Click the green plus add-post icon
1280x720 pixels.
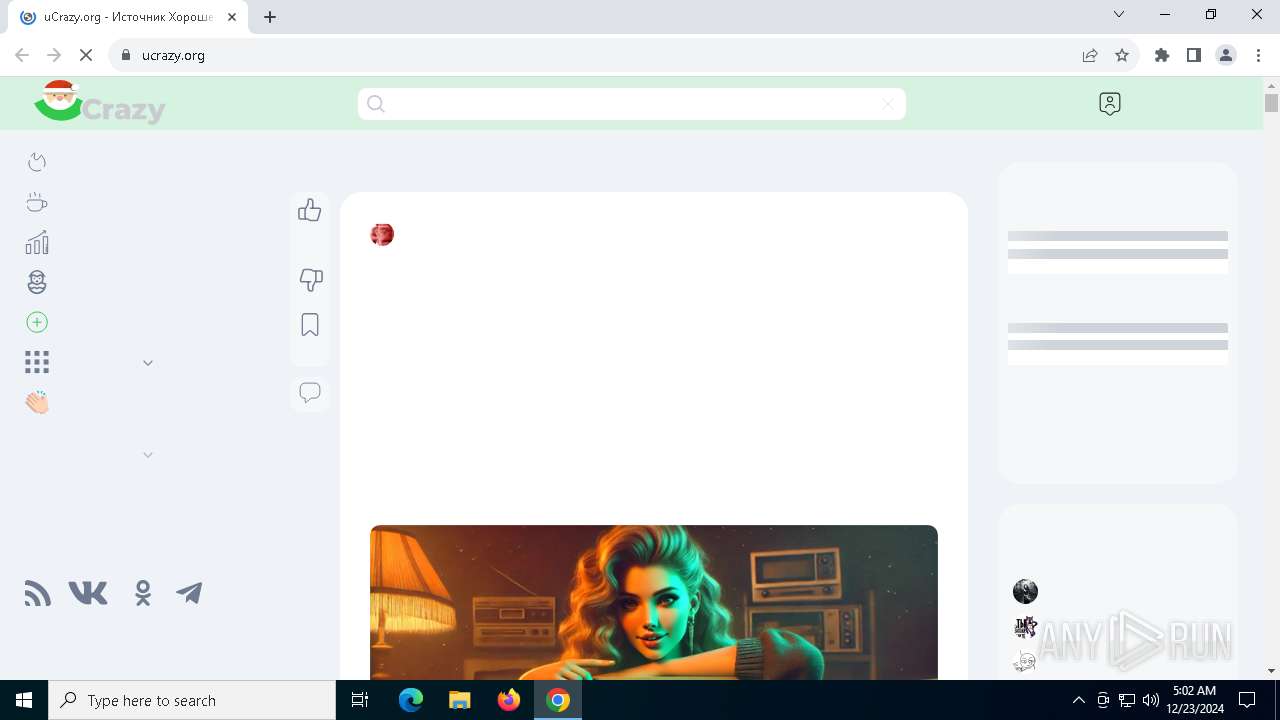pyautogui.click(x=37, y=322)
